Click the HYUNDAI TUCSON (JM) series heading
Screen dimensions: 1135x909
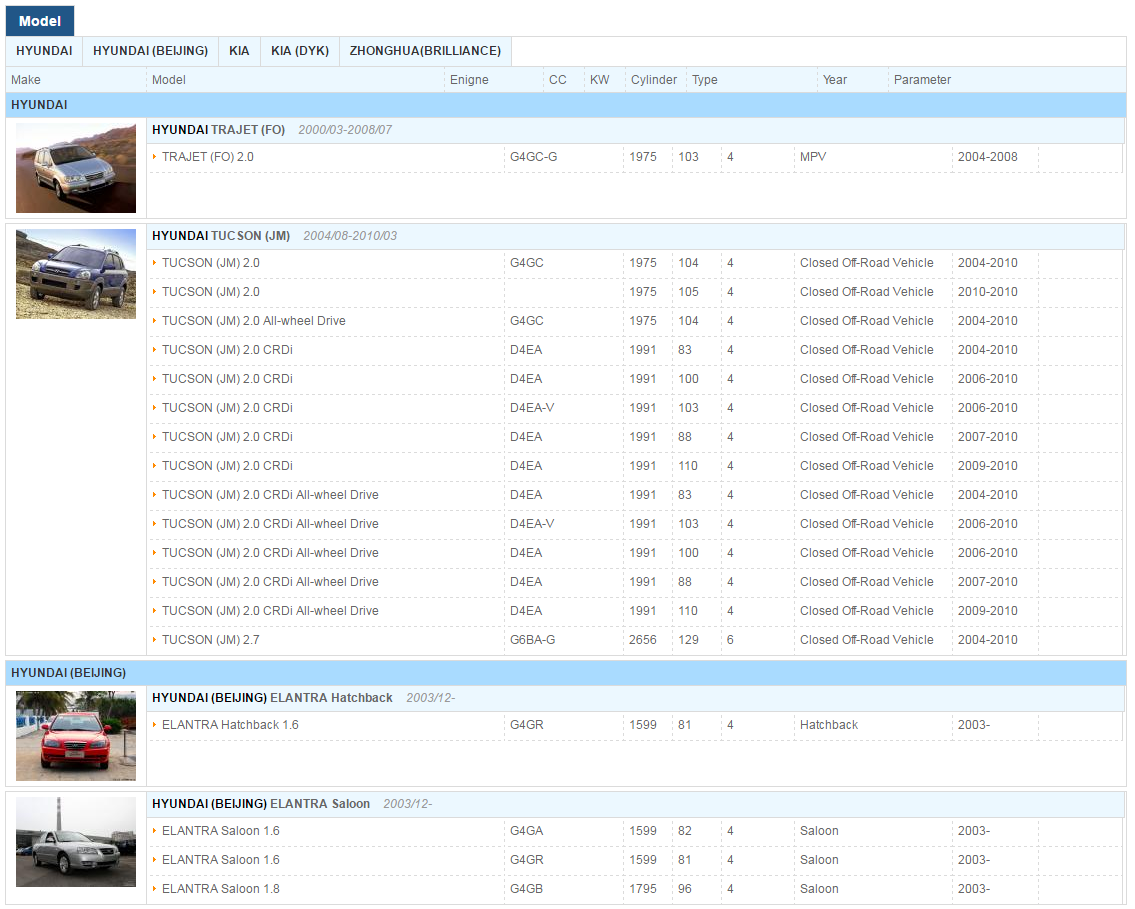221,236
